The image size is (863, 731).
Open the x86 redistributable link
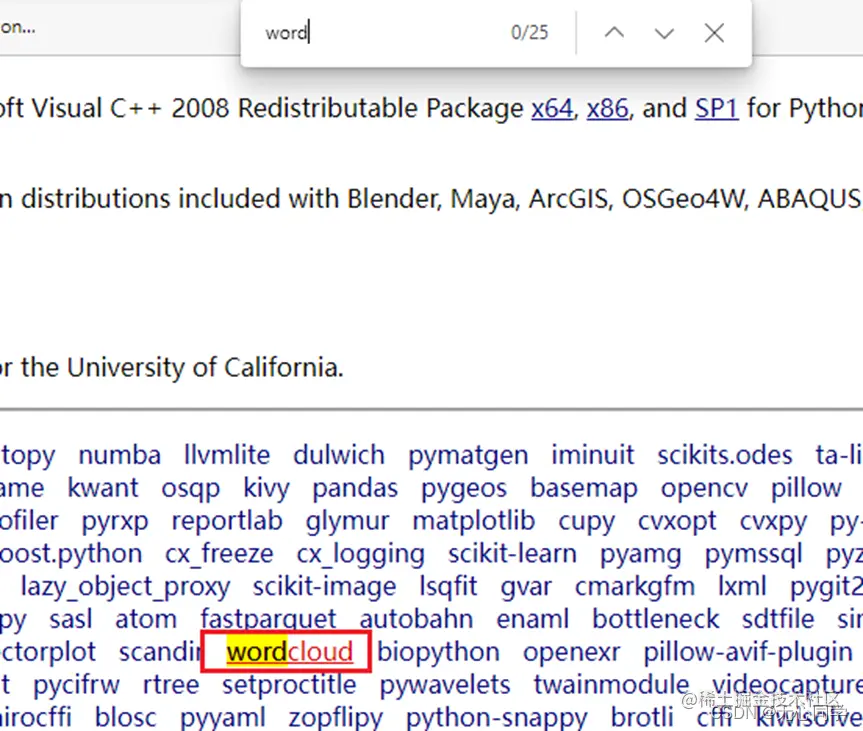tap(608, 108)
